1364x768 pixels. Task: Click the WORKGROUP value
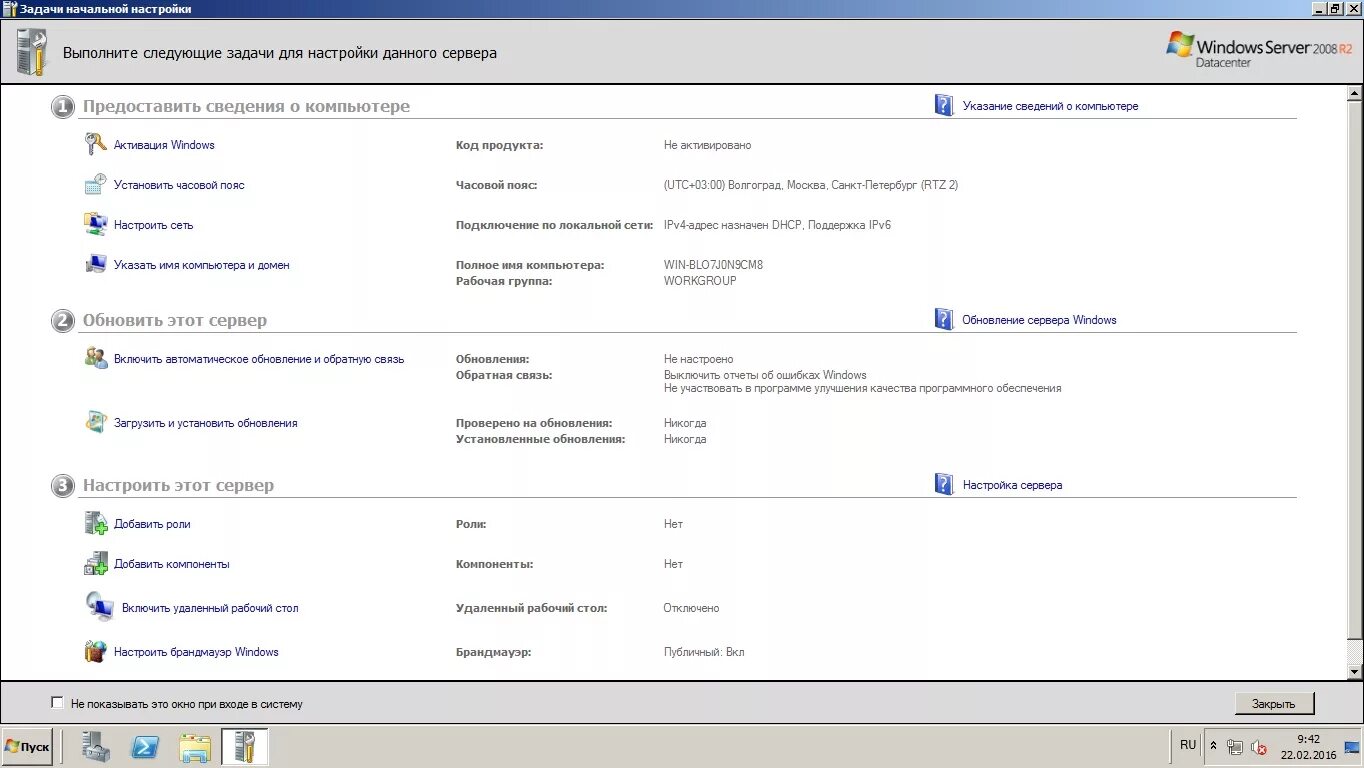pyautogui.click(x=700, y=281)
